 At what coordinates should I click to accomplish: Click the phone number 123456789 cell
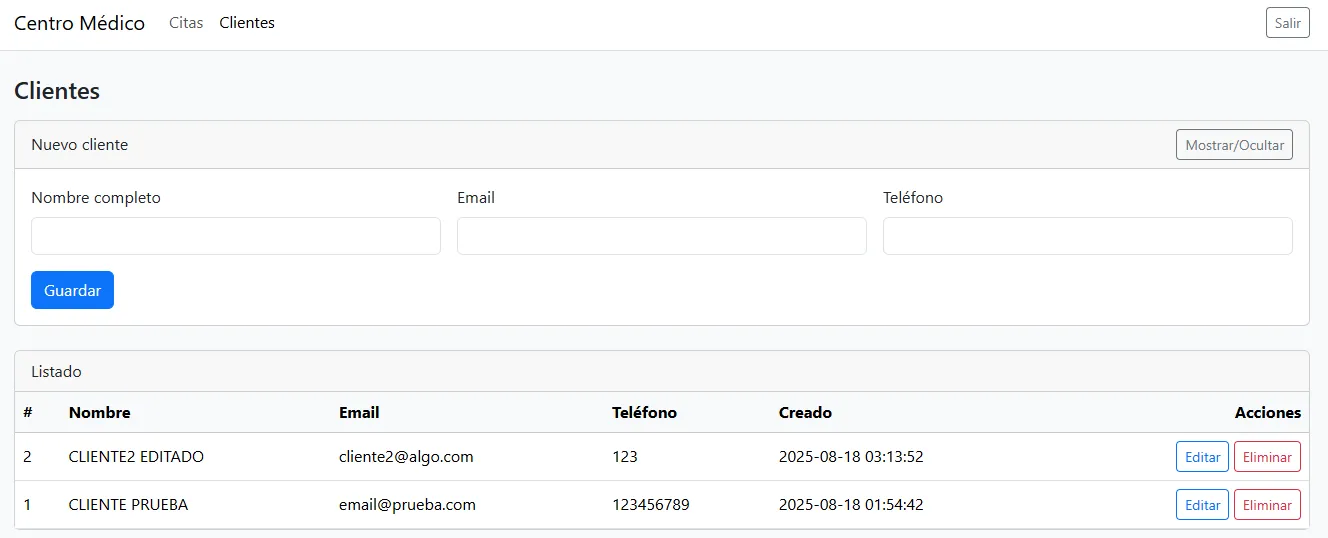pyautogui.click(x=650, y=505)
